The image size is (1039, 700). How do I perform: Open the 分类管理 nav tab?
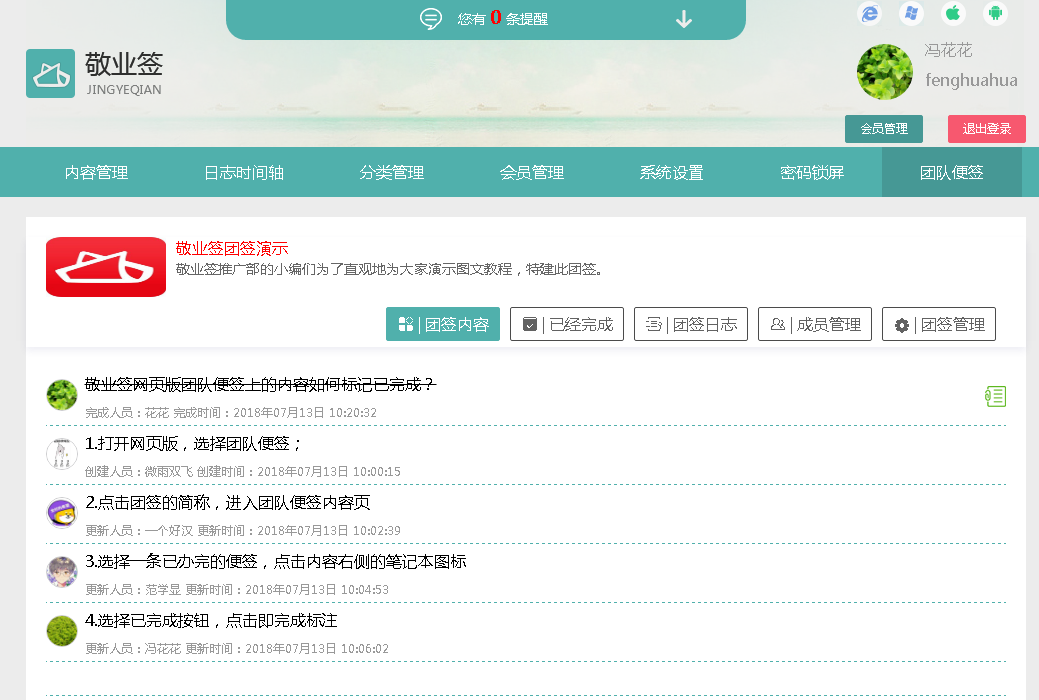pyautogui.click(x=392, y=172)
